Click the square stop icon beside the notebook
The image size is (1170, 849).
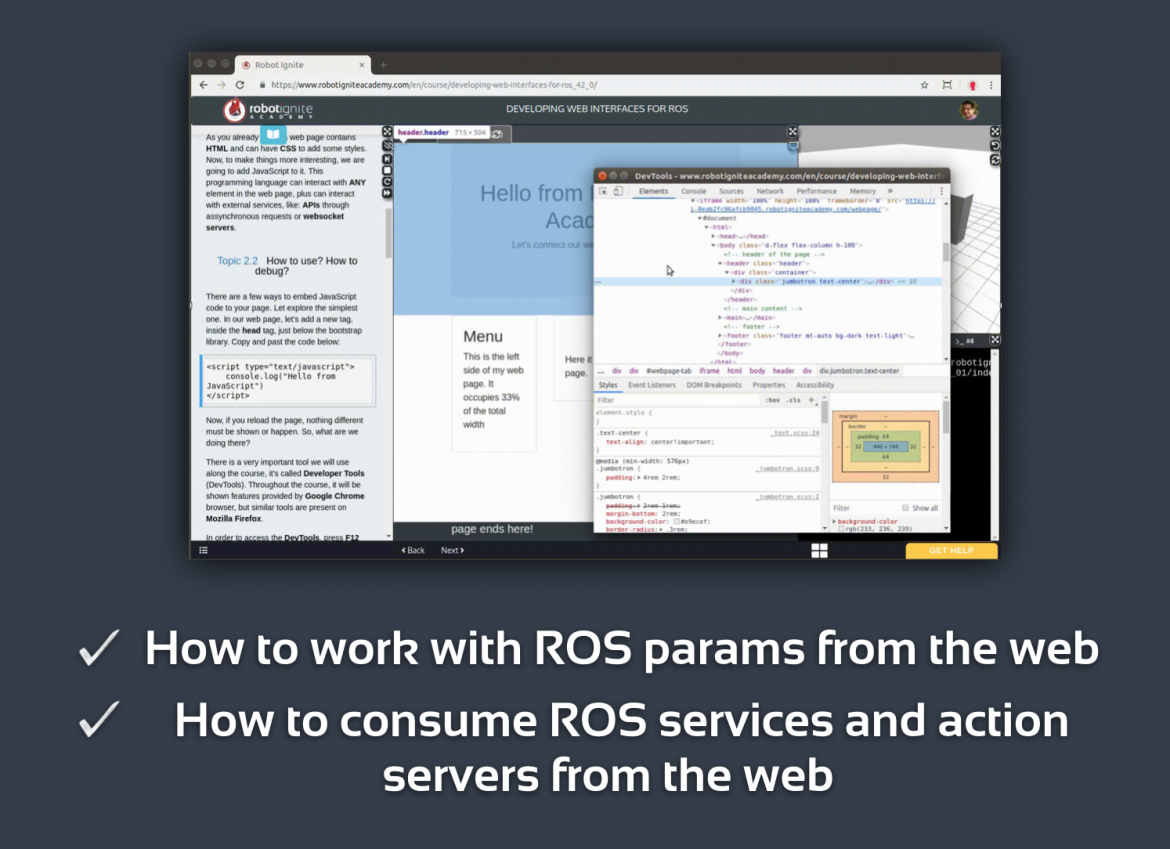coord(387,170)
